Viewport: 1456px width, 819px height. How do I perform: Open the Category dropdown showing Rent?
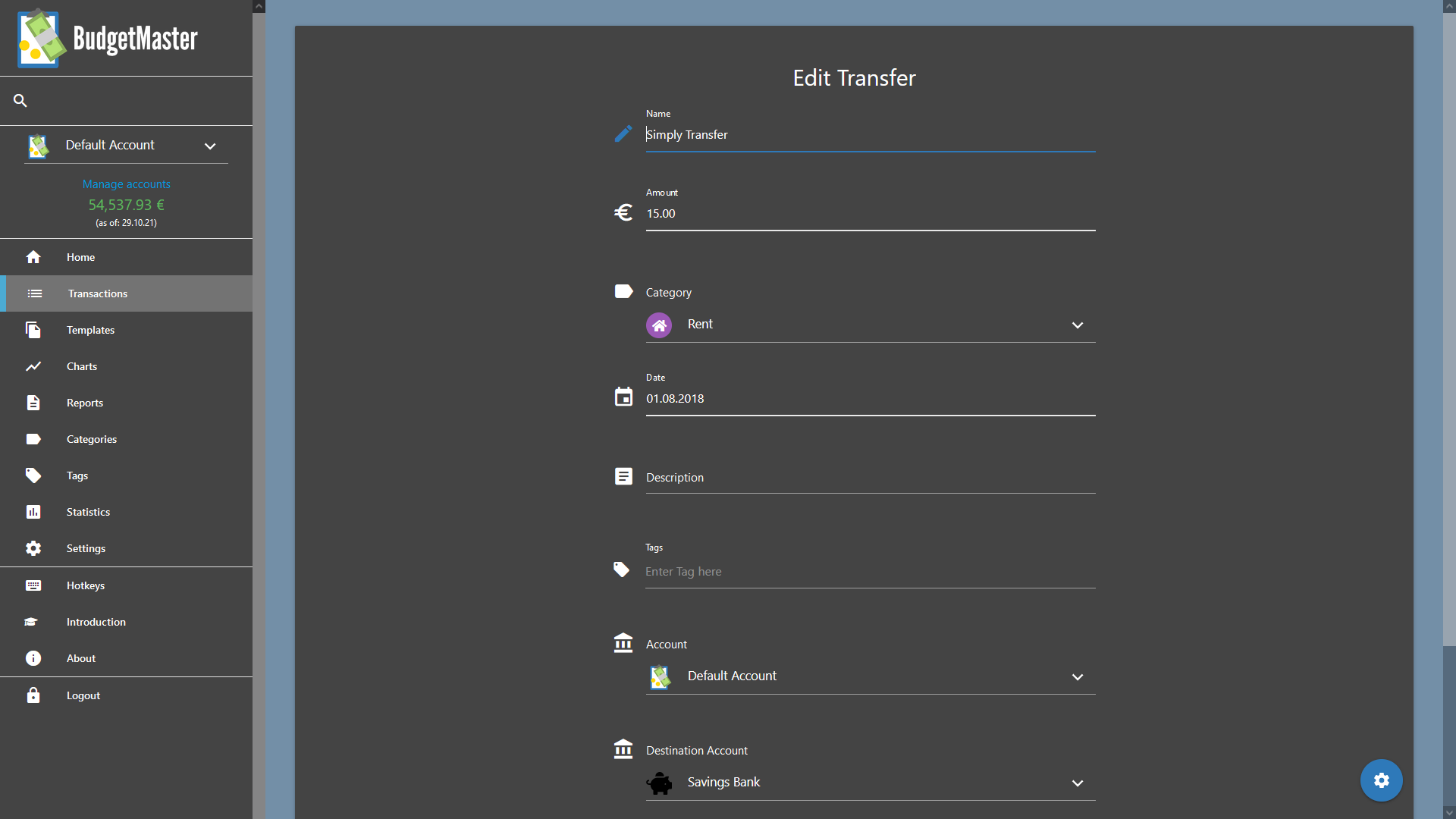[871, 325]
